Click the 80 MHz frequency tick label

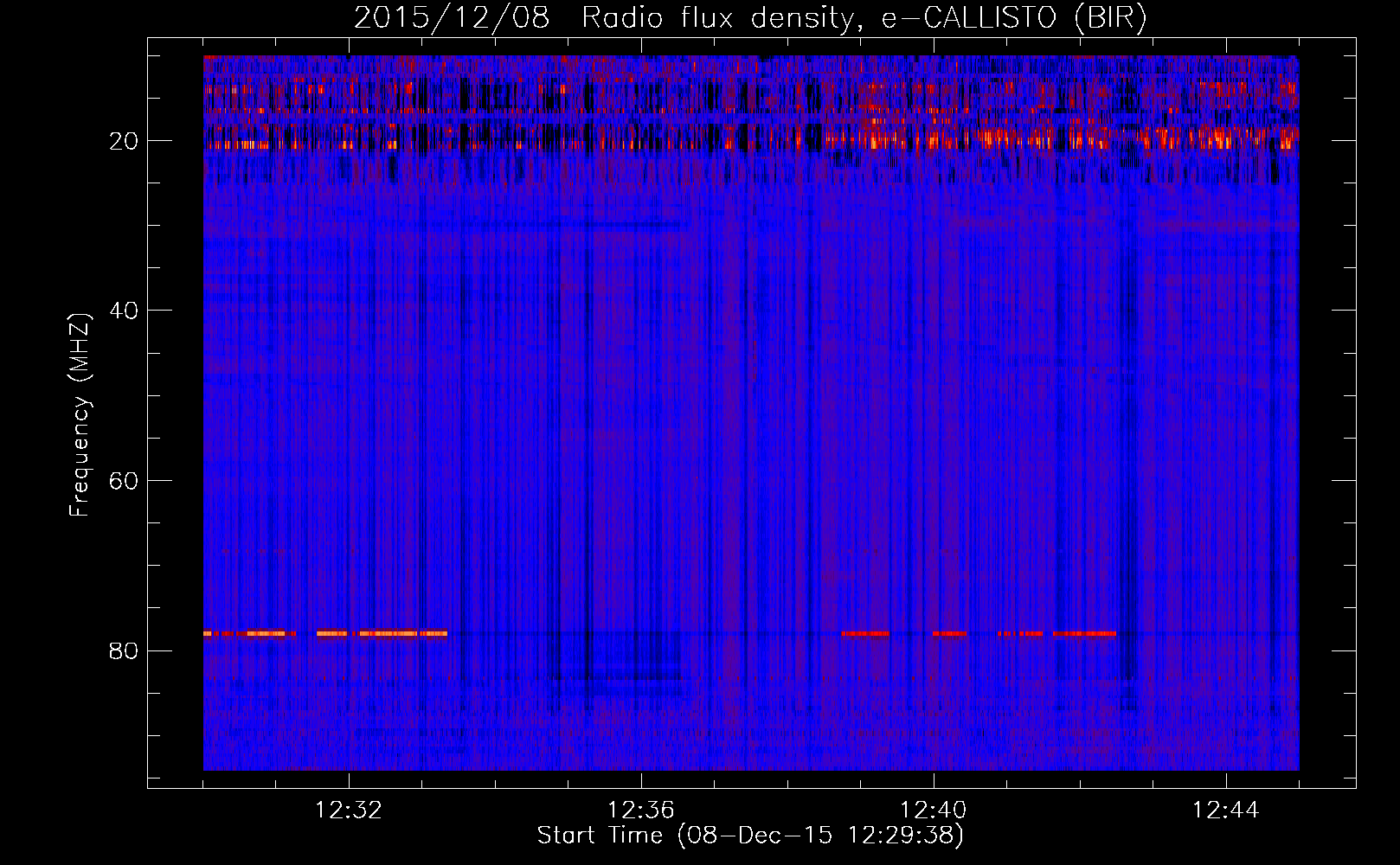tap(124, 650)
